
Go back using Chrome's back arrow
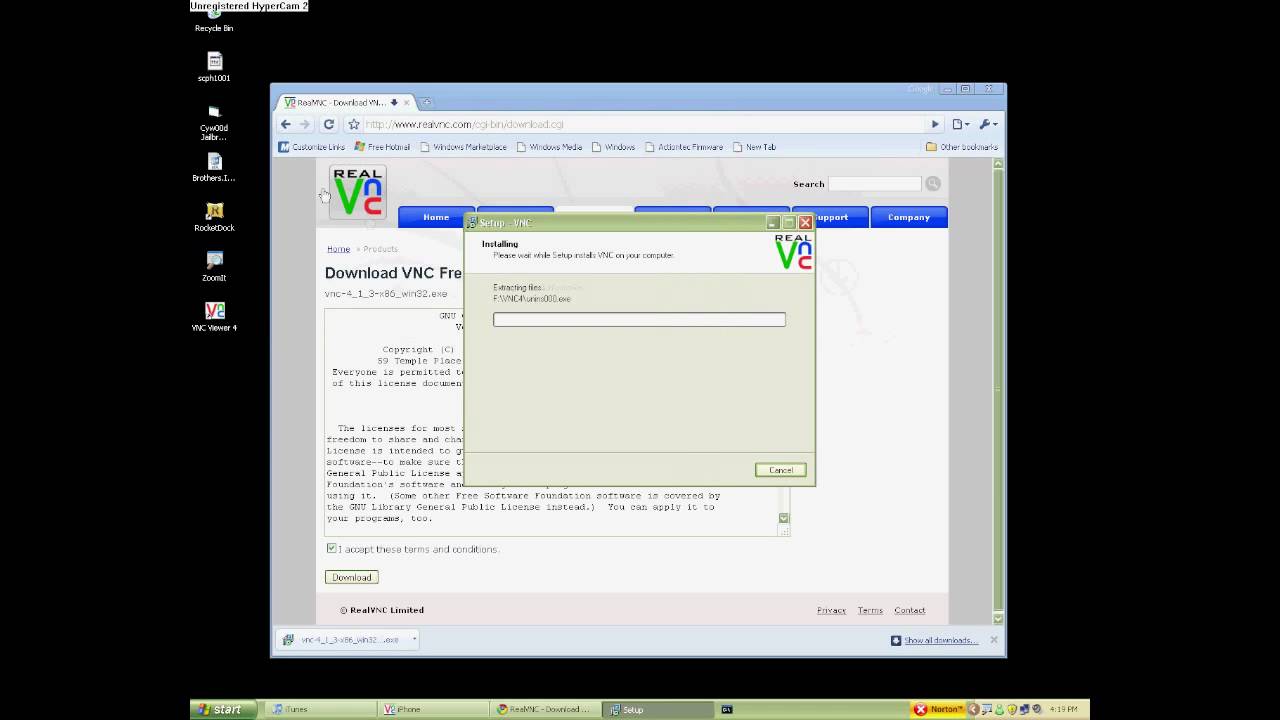tap(286, 124)
